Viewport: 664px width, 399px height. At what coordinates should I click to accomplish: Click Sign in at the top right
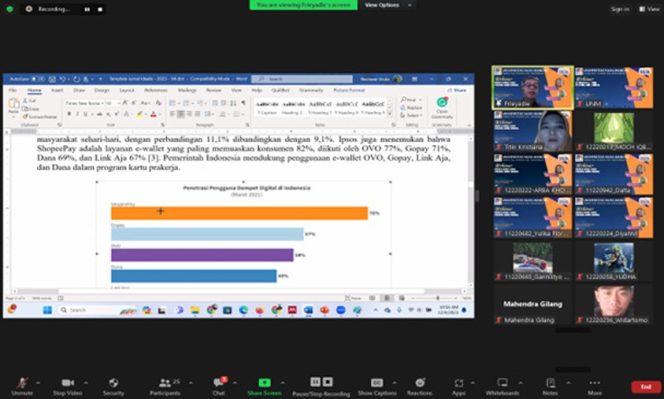(x=620, y=9)
